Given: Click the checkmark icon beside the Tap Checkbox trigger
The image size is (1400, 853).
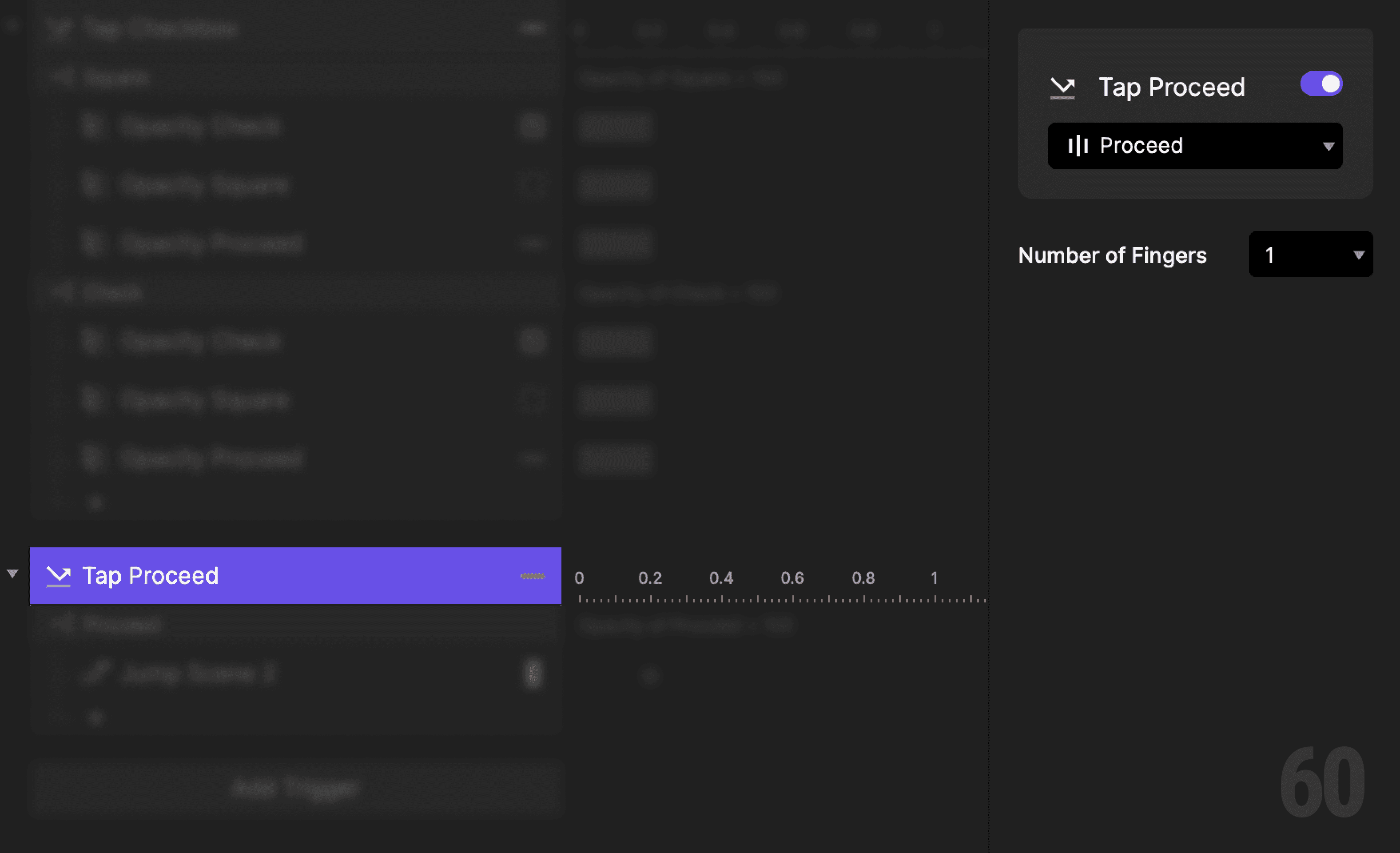Looking at the screenshot, I should click(x=60, y=28).
